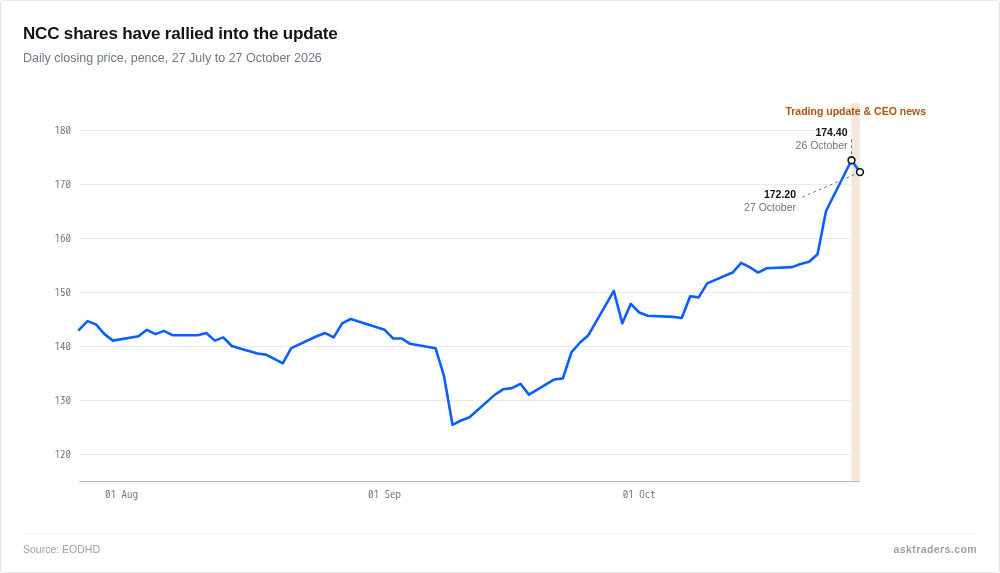1000x573 pixels.
Task: Click the 'Trading update & CEO news' annotation
Action: click(x=855, y=111)
